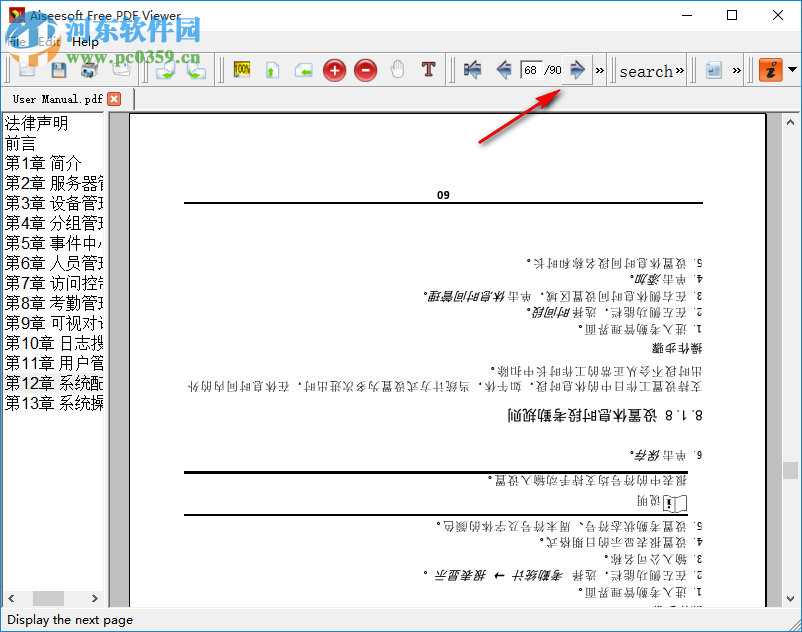Jump to the first page

click(471, 70)
